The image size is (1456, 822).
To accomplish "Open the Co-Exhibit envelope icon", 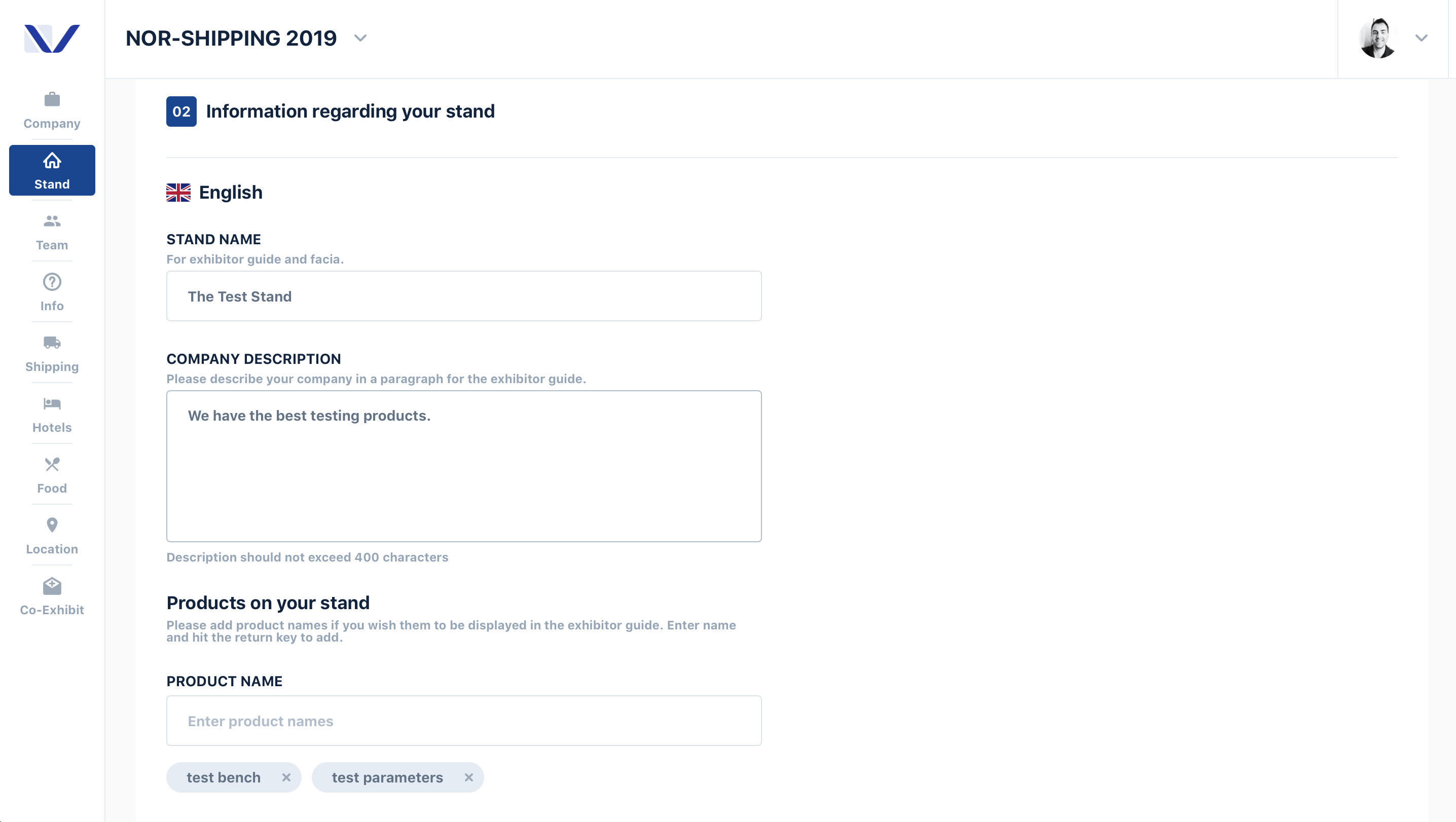I will pos(52,586).
